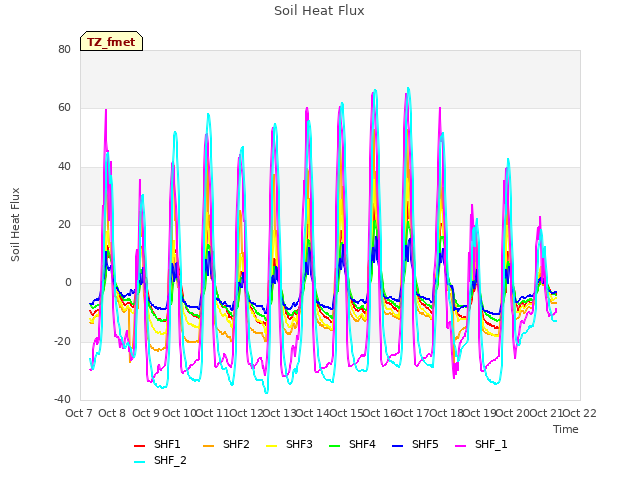640x480 pixels.
Task: Click the 80 y-axis tick label
Action: coord(64,49)
